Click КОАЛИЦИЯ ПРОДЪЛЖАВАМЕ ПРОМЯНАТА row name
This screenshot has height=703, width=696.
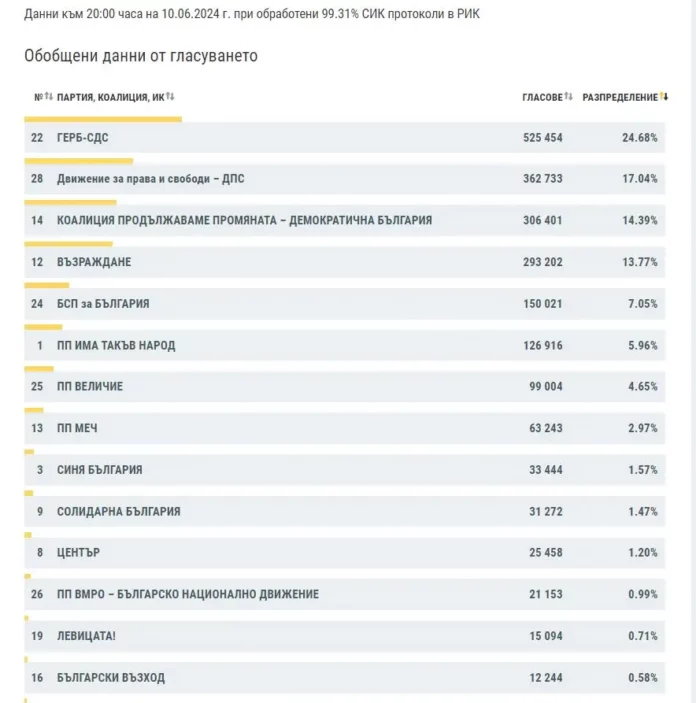(x=244, y=220)
